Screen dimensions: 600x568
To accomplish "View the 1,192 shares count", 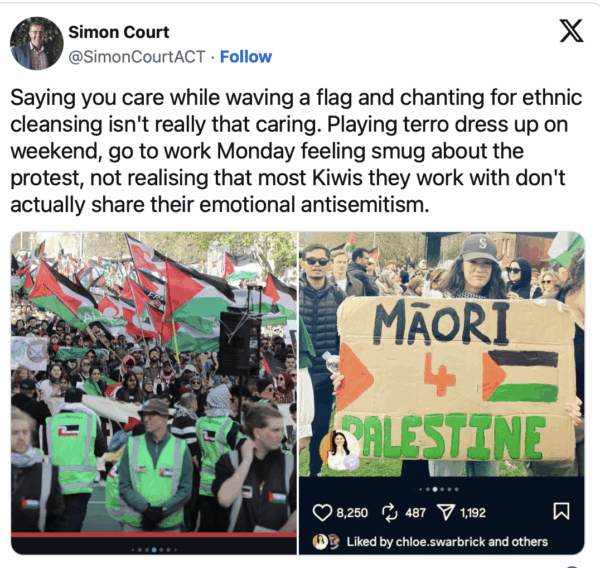I will [473, 513].
